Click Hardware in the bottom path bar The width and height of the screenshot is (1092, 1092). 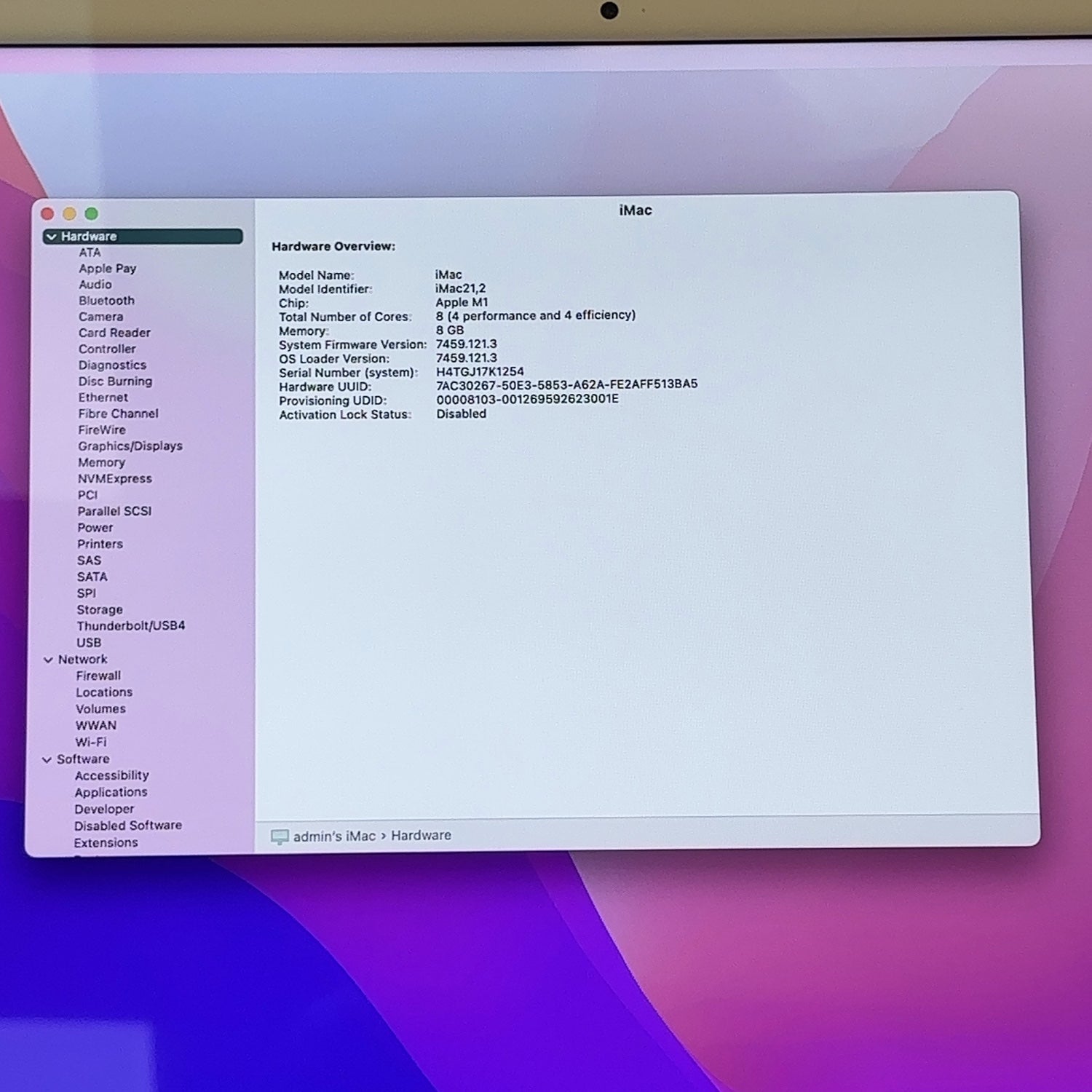coord(421,836)
